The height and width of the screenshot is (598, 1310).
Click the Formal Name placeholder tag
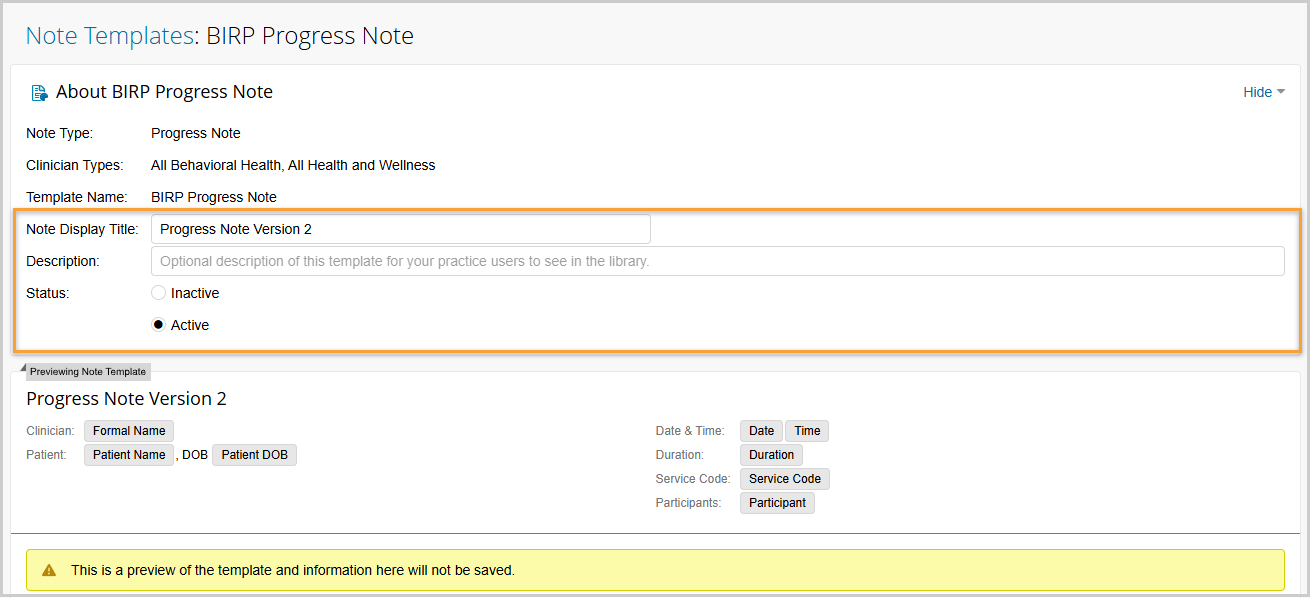coord(129,431)
